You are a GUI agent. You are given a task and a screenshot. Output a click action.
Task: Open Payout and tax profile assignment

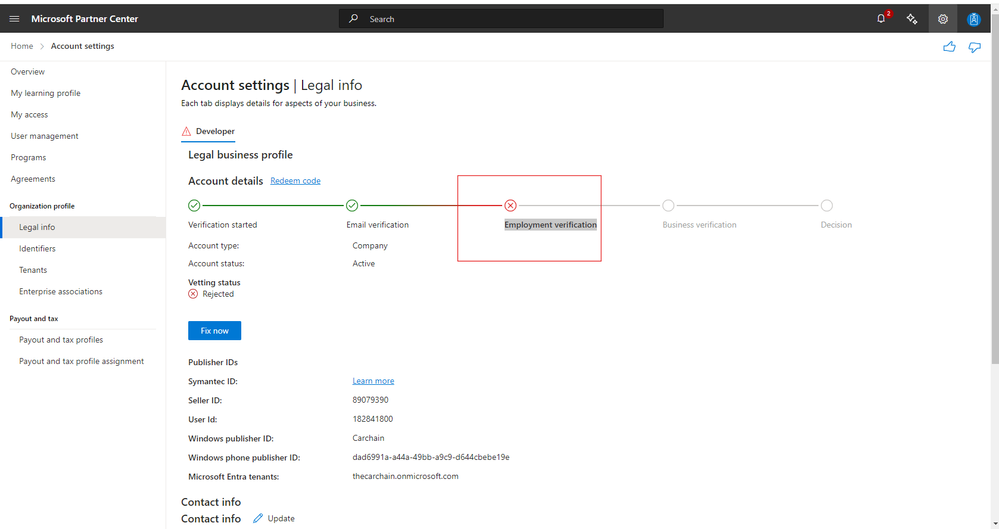coord(82,361)
